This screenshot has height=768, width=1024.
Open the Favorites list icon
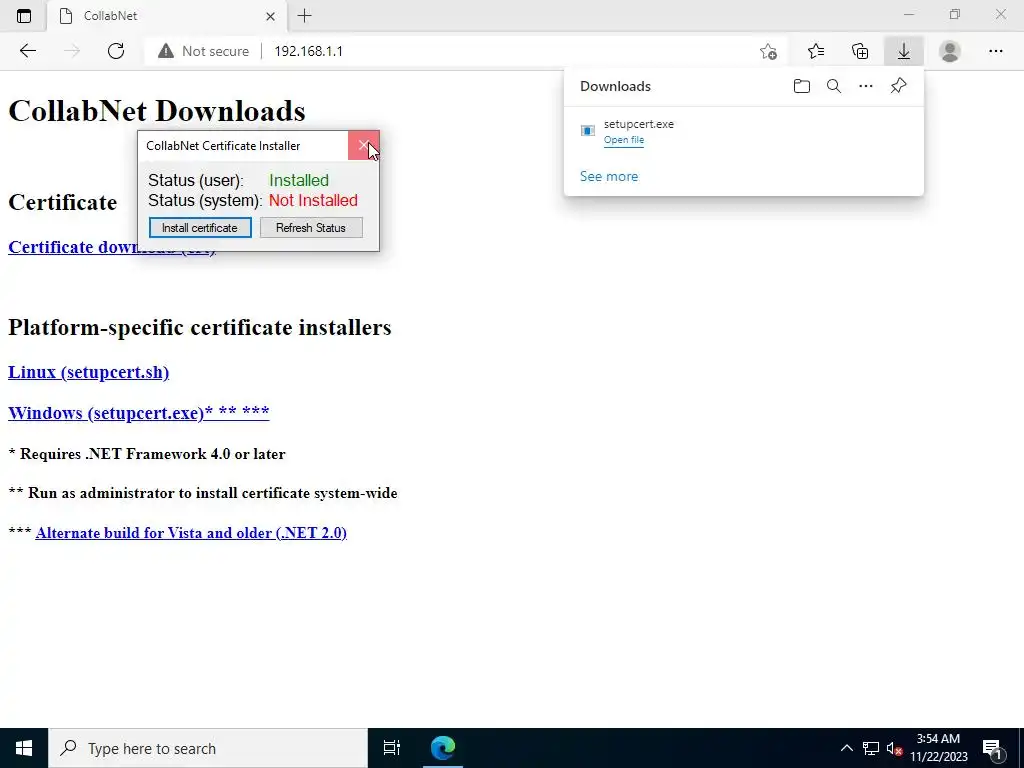816,51
